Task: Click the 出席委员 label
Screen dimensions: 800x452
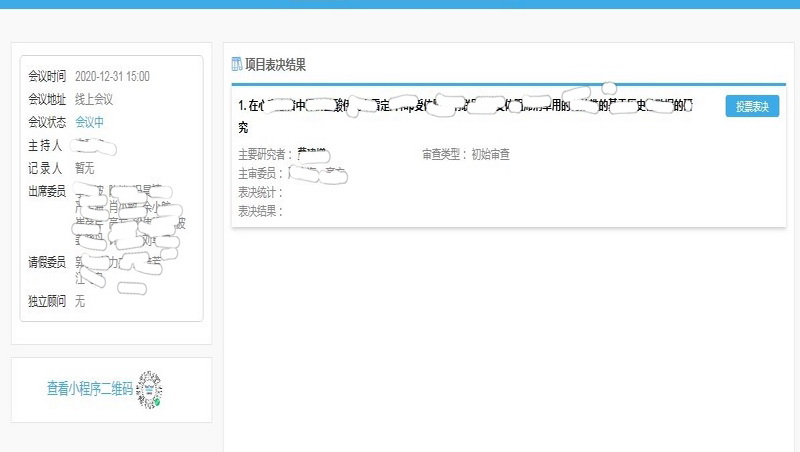Action: [47, 191]
